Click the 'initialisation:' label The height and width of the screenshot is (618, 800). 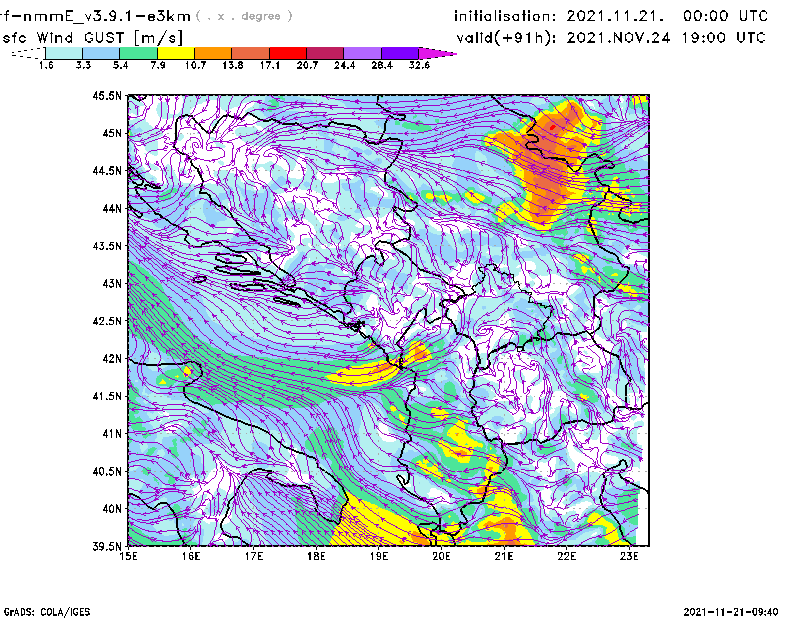click(x=505, y=16)
